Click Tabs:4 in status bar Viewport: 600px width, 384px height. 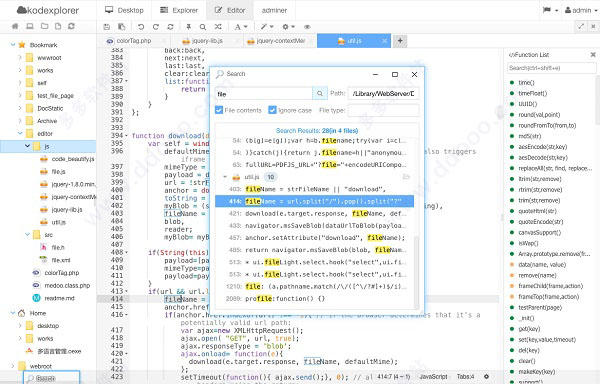(465, 377)
